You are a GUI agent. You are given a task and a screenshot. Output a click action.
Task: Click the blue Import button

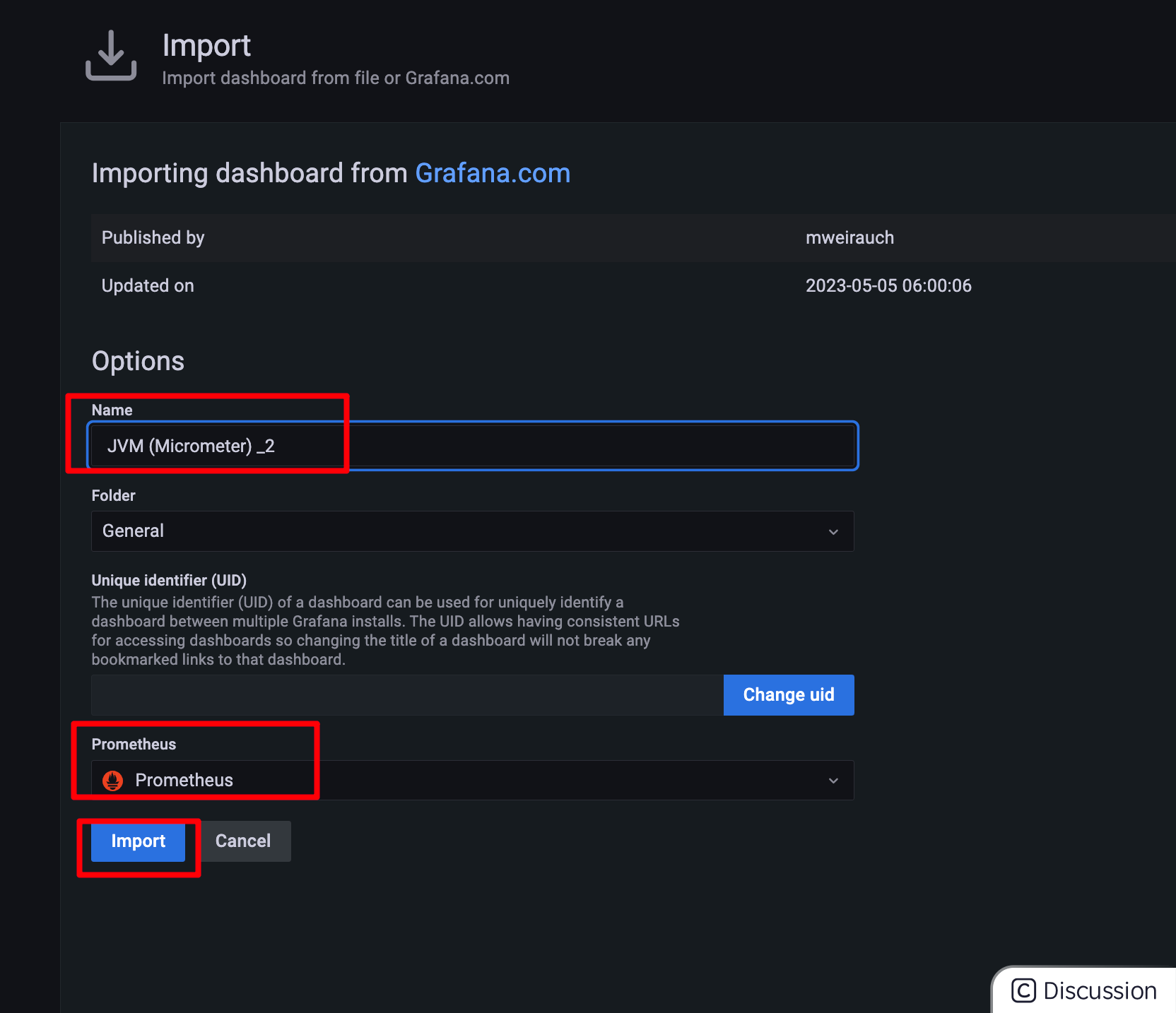tap(138, 841)
